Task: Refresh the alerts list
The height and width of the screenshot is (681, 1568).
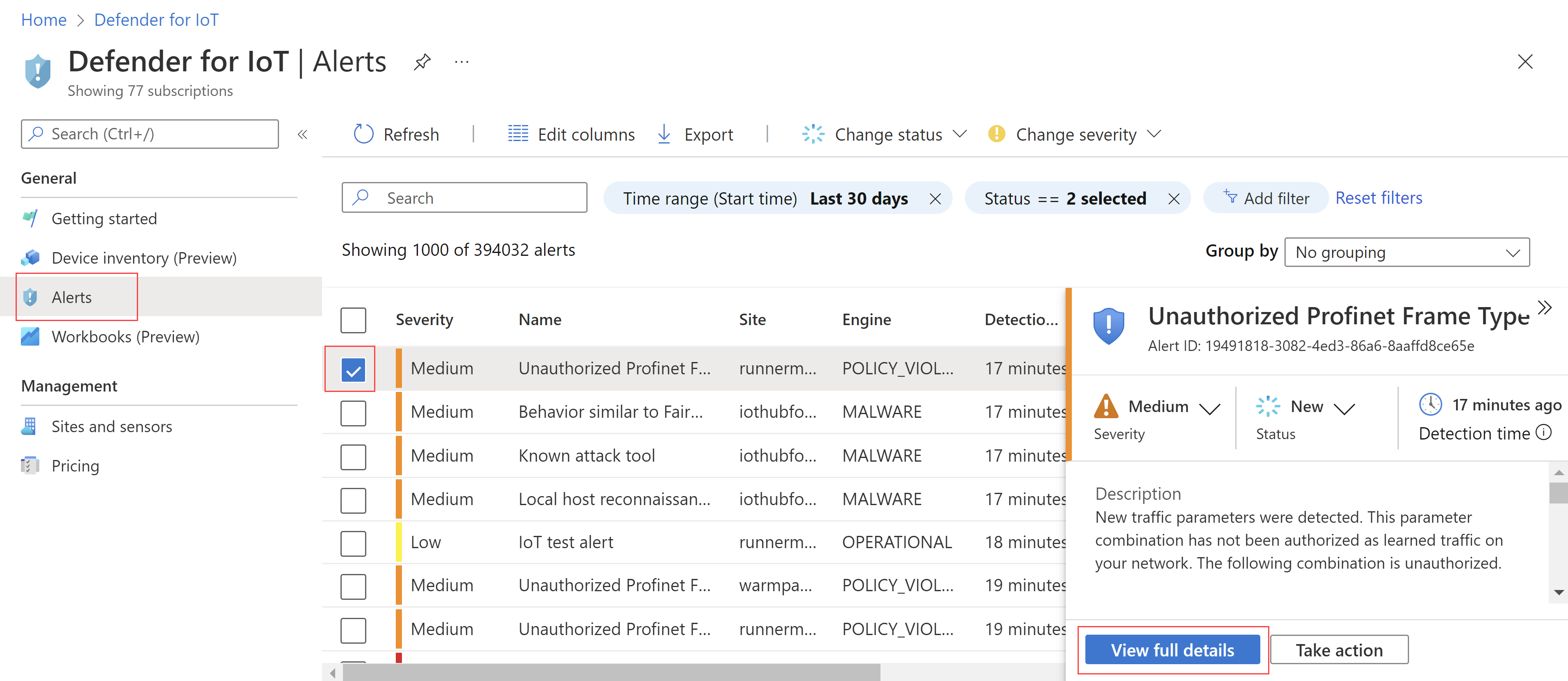Action: click(x=396, y=134)
